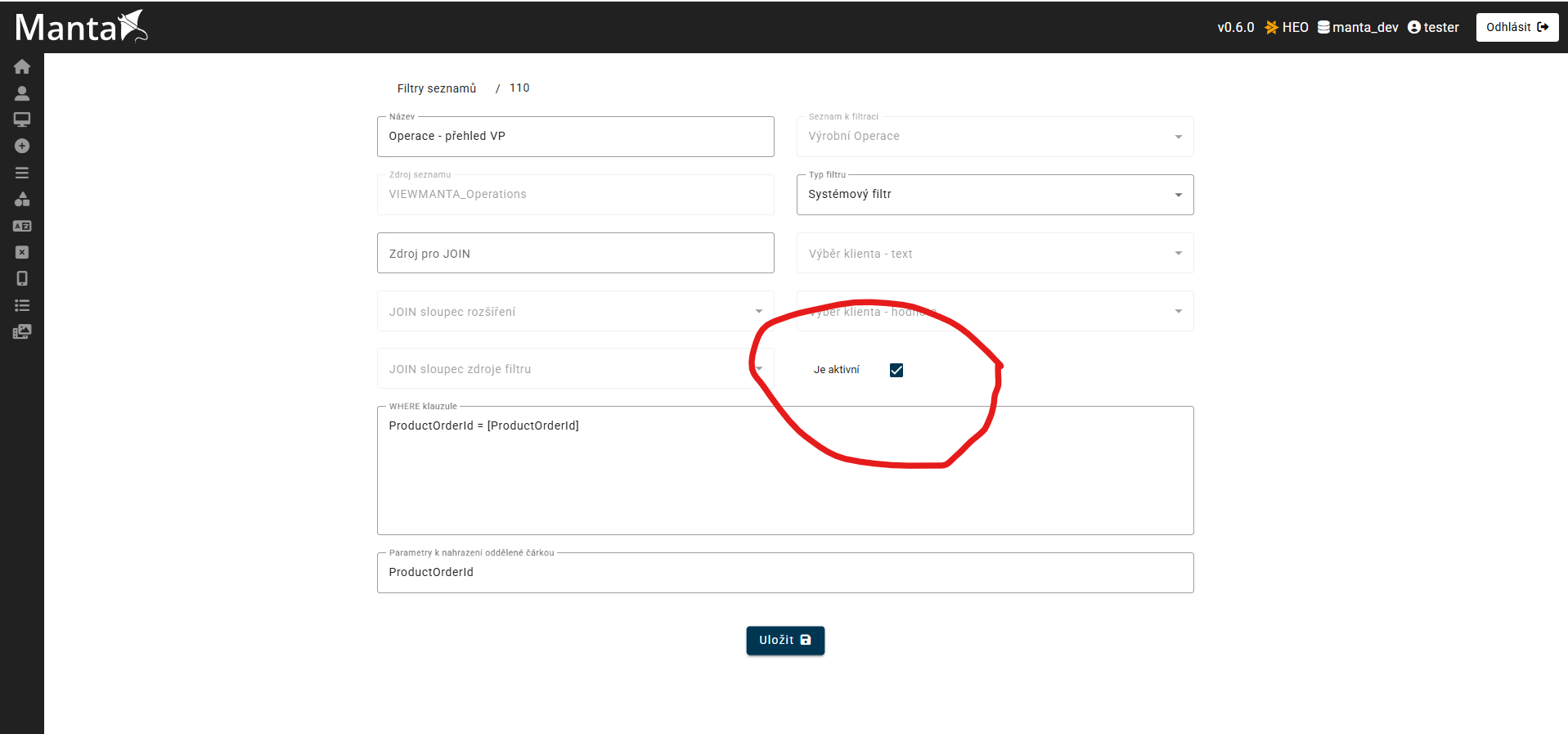Click the plus circle sidebar icon
This screenshot has width=1568, height=734.
pos(22,146)
